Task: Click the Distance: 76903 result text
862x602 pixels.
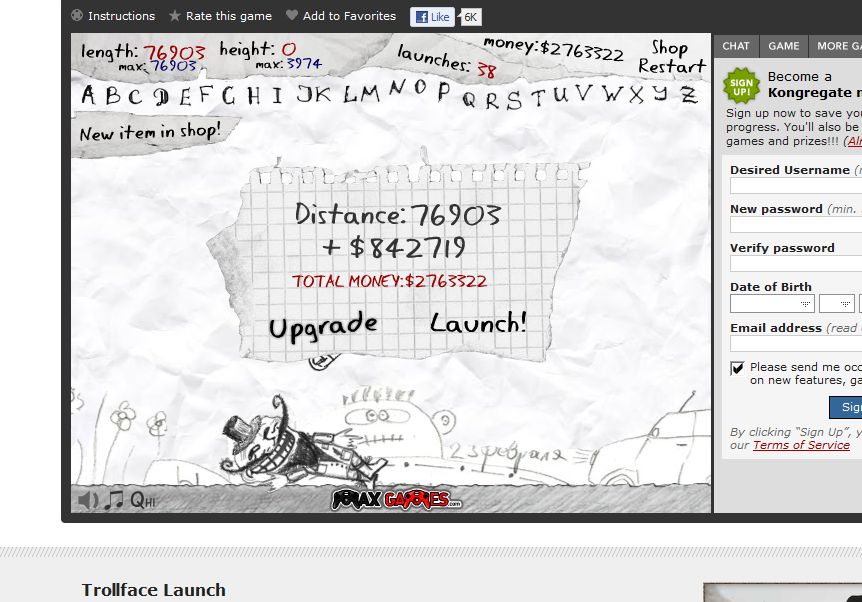Action: coord(397,214)
